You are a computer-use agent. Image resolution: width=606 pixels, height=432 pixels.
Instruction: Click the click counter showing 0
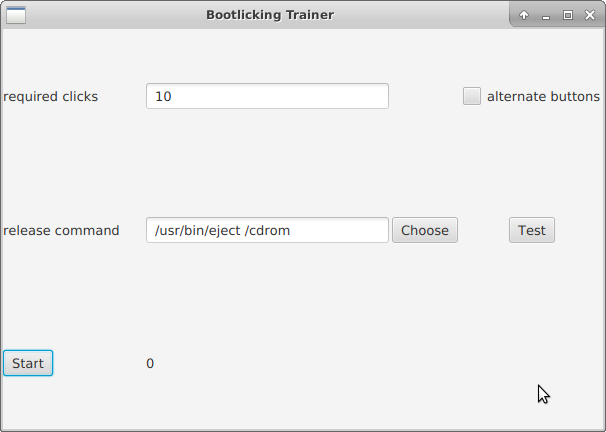pos(150,364)
